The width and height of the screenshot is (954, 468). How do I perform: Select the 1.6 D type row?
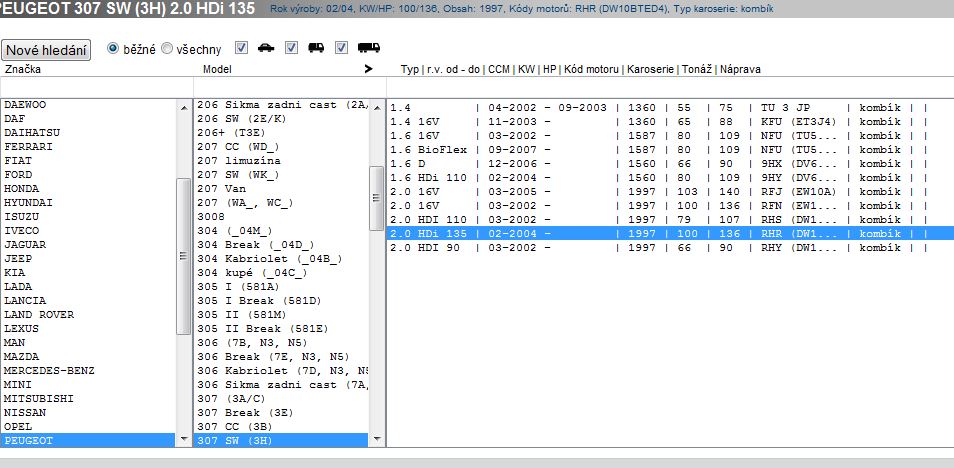[x=670, y=164]
